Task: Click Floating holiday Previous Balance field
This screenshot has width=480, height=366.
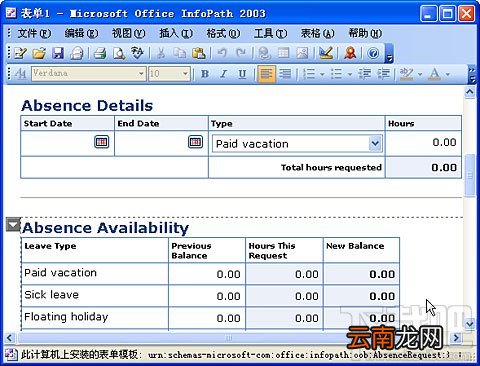Action: pyautogui.click(x=207, y=318)
